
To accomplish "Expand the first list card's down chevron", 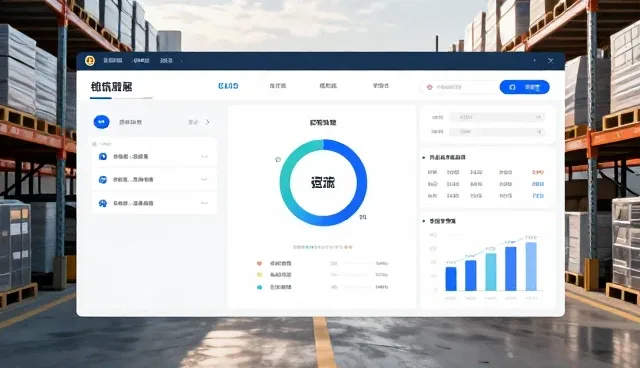I will click(204, 157).
